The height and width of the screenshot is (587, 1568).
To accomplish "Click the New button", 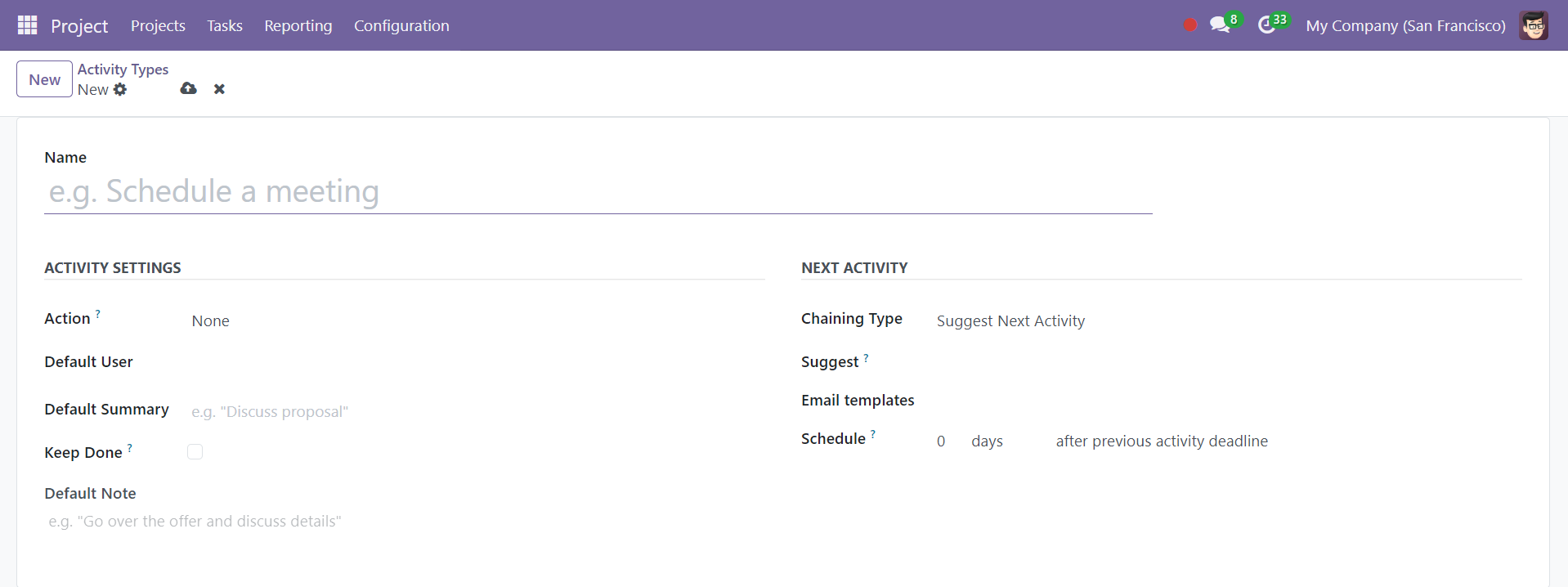I will tap(44, 79).
